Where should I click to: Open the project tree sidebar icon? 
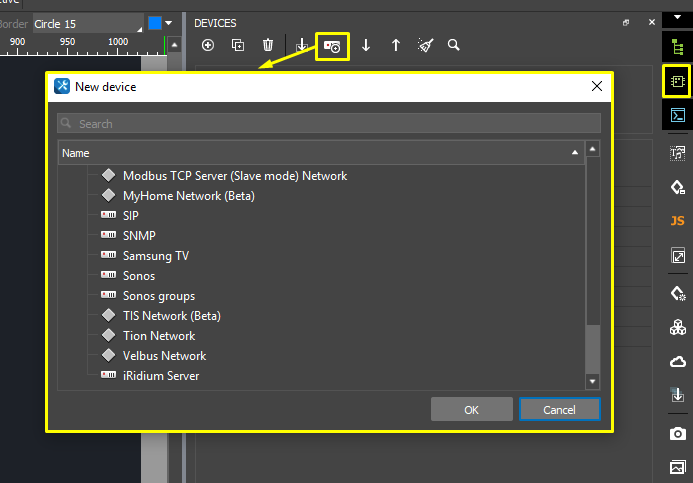point(678,47)
